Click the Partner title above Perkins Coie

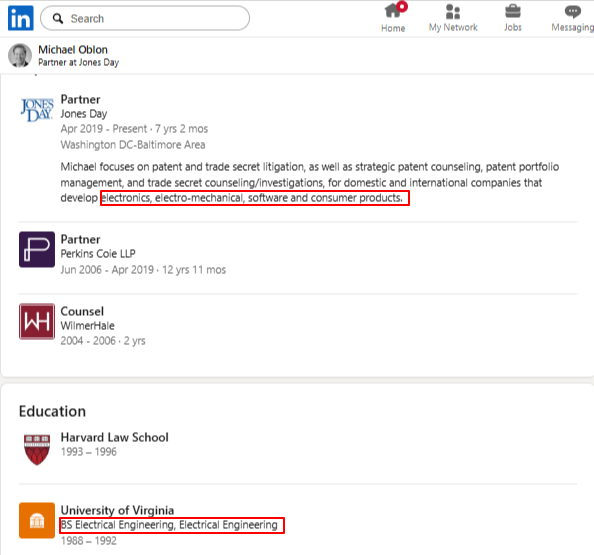(80, 239)
